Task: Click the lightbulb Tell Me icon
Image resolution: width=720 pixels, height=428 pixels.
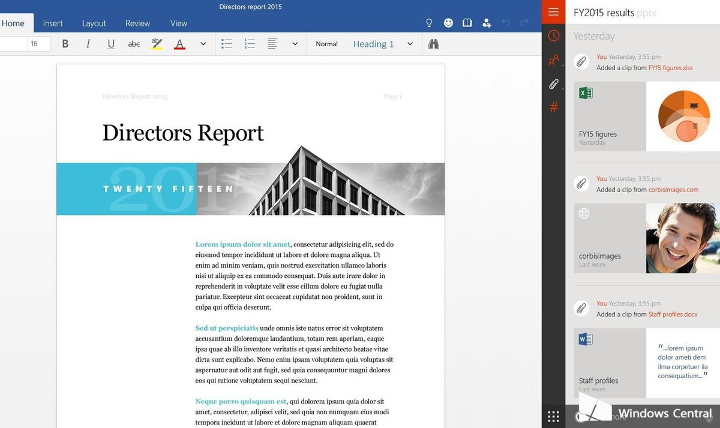Action: 429,22
